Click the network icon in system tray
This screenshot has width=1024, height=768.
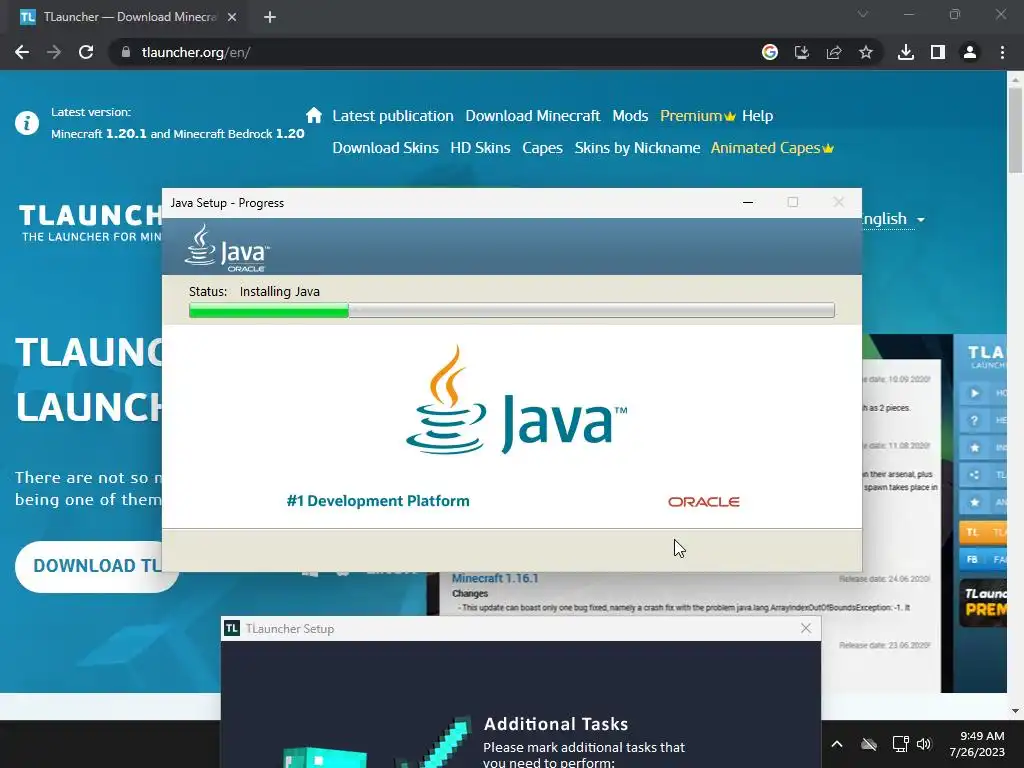tap(900, 744)
